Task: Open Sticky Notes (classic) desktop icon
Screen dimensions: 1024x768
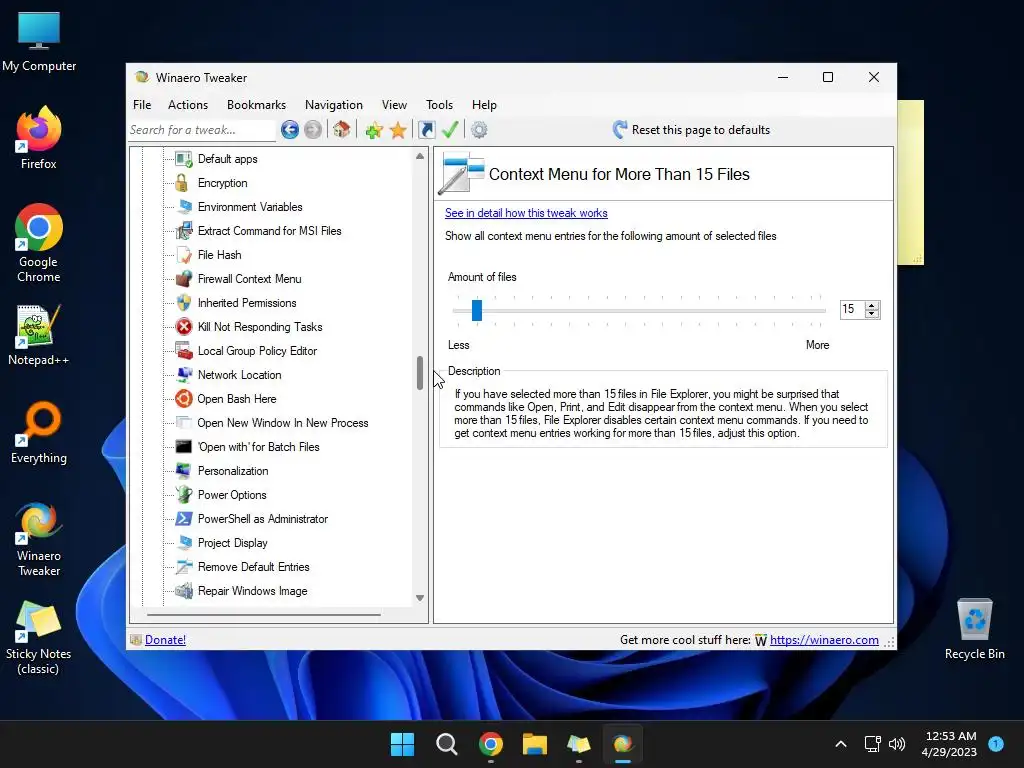Action: pyautogui.click(x=39, y=637)
